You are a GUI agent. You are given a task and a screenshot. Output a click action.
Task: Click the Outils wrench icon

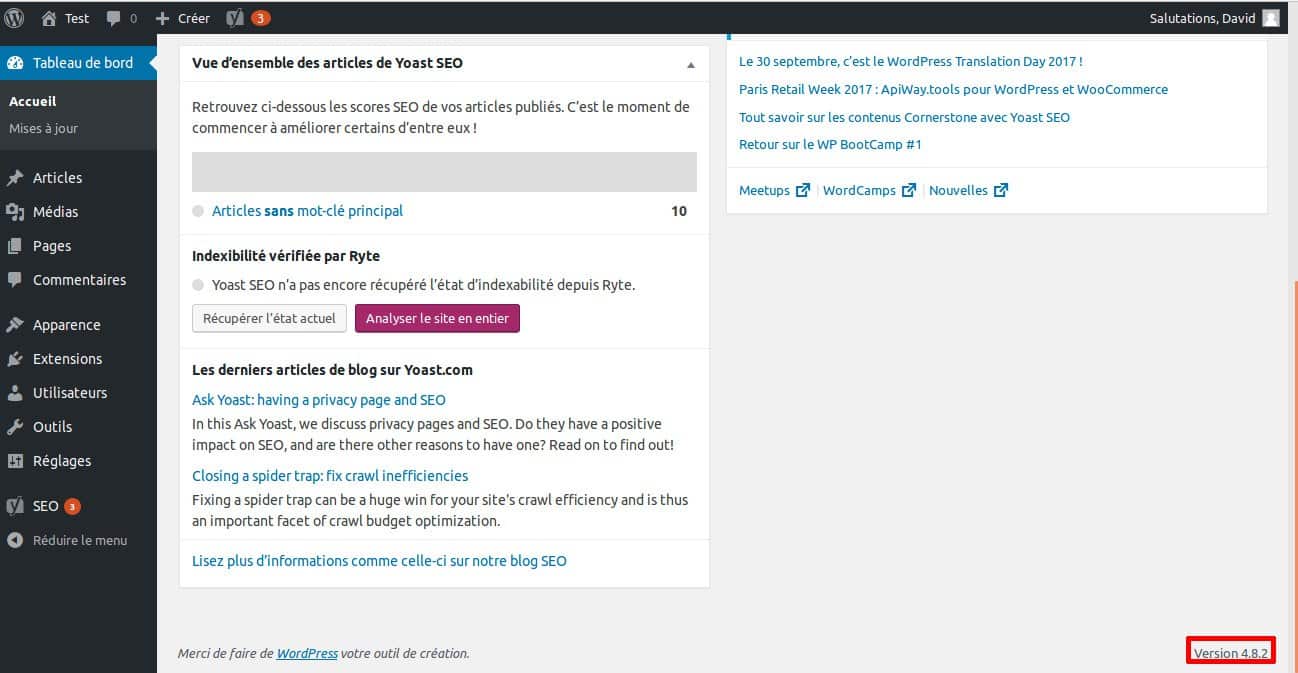16,426
